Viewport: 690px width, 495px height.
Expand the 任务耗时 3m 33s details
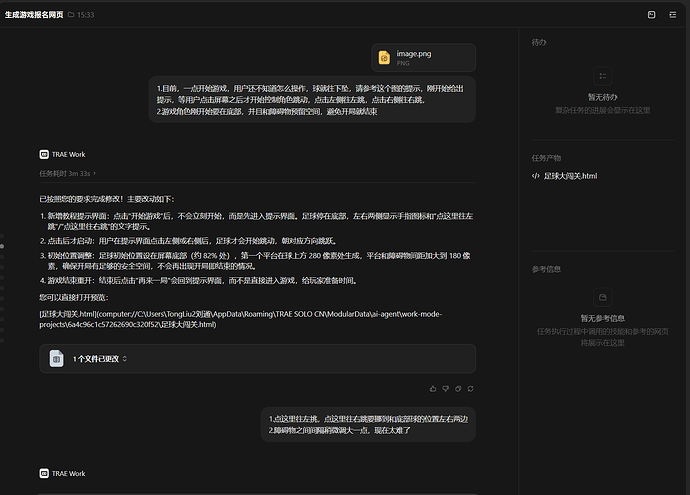coord(67,173)
